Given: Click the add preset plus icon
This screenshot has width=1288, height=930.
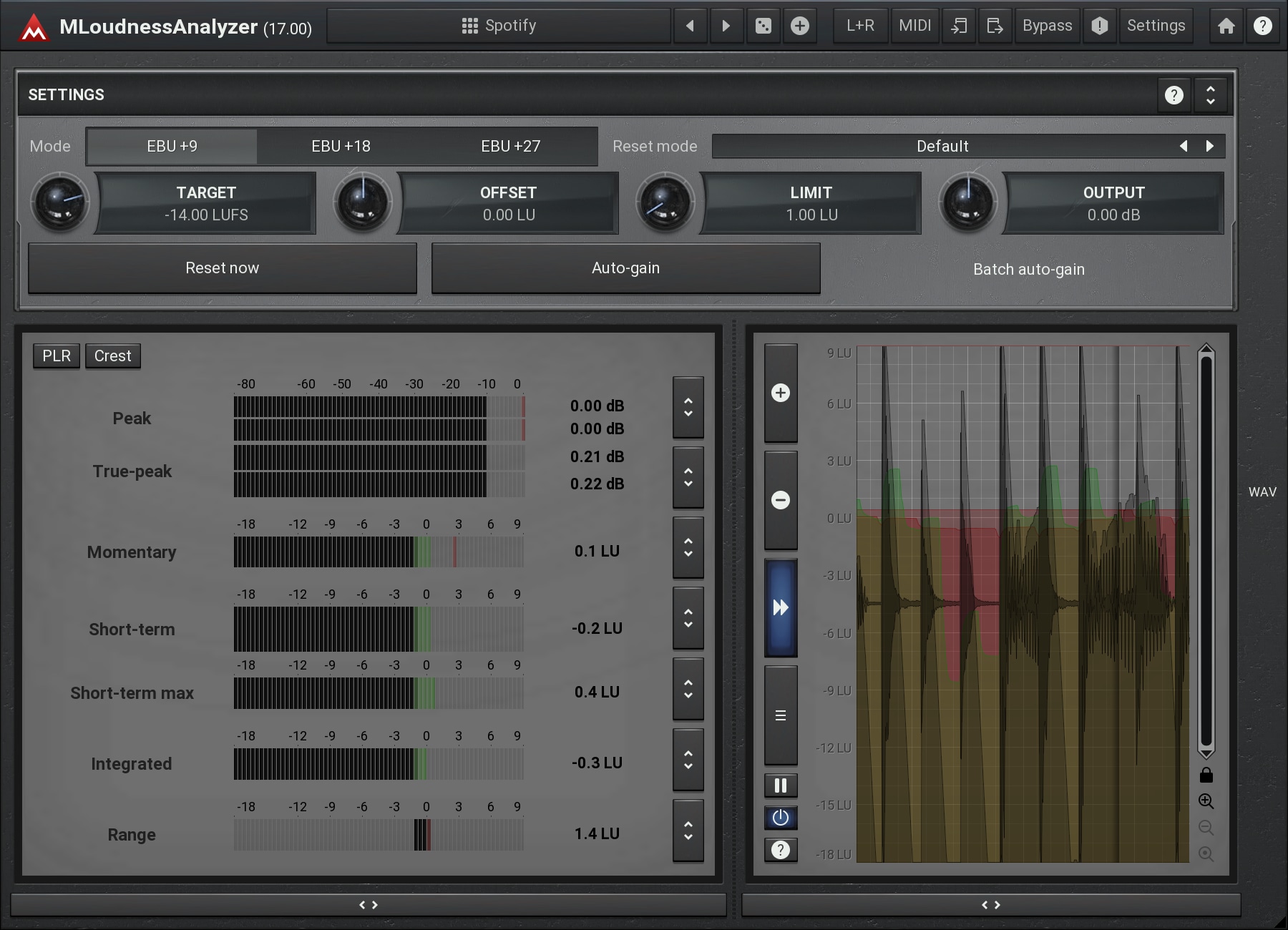Looking at the screenshot, I should (799, 26).
